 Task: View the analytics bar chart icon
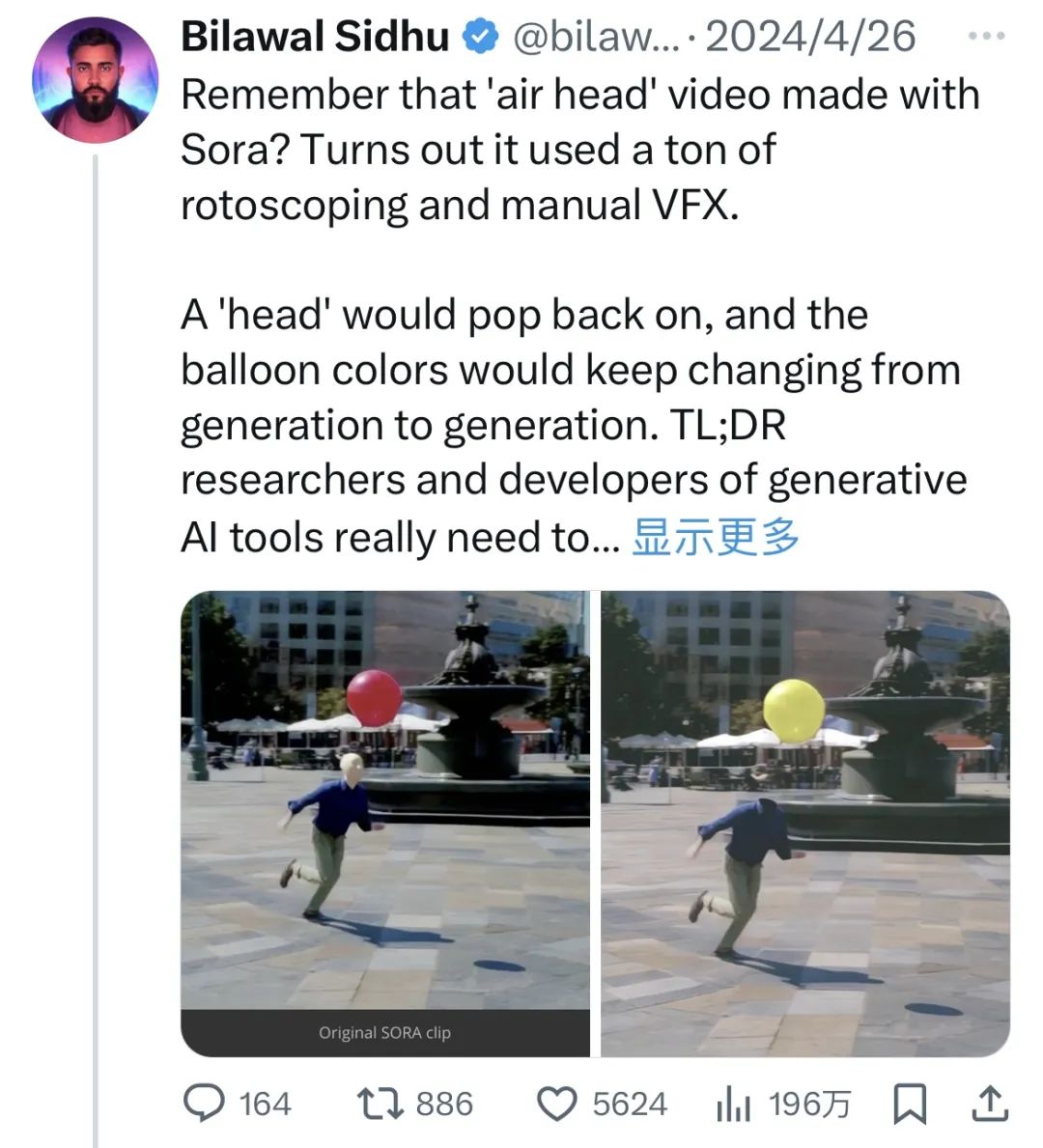tap(733, 1105)
